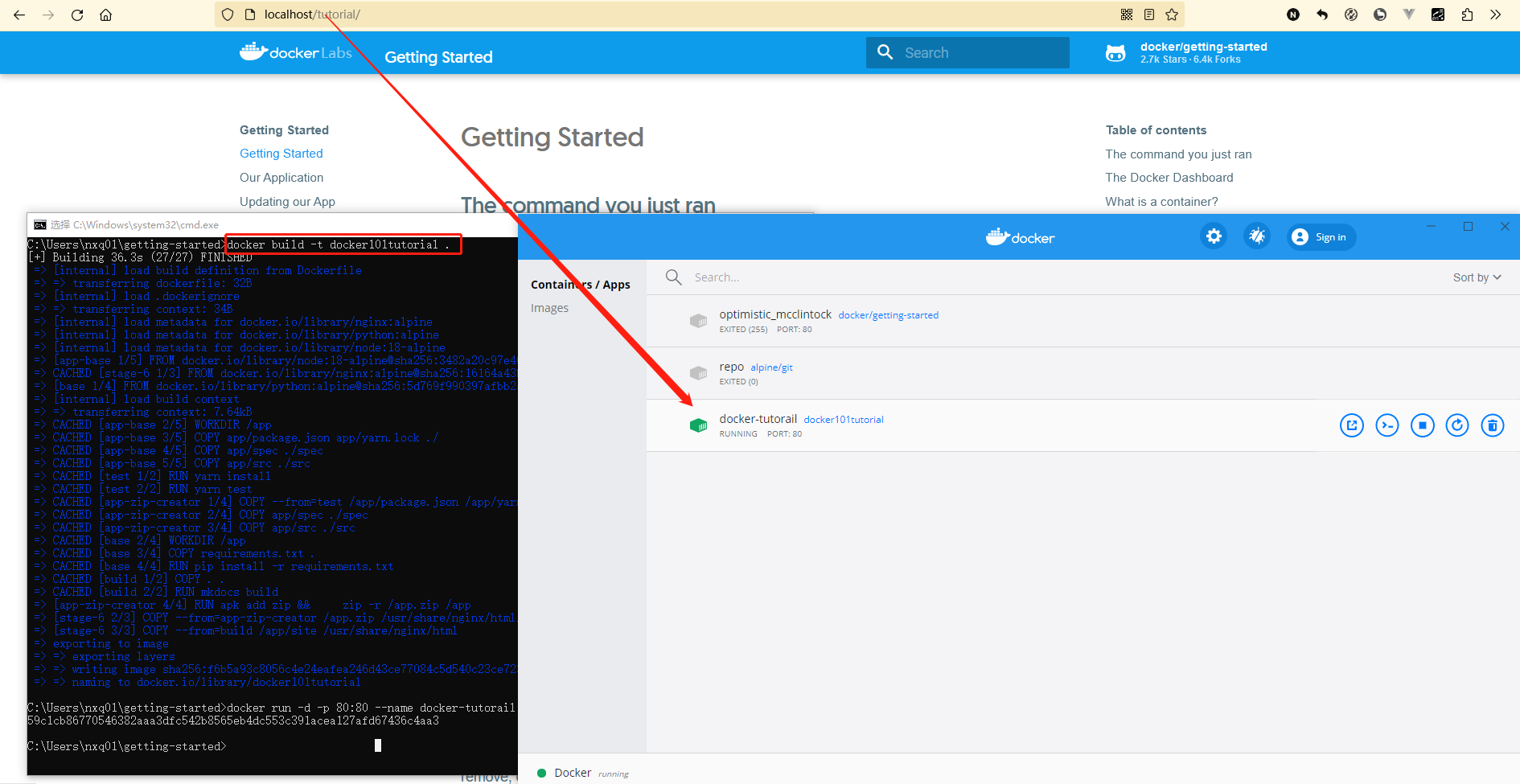Bookmark this page with the star
Image resolution: width=1520 pixels, height=784 pixels.
(x=1172, y=14)
